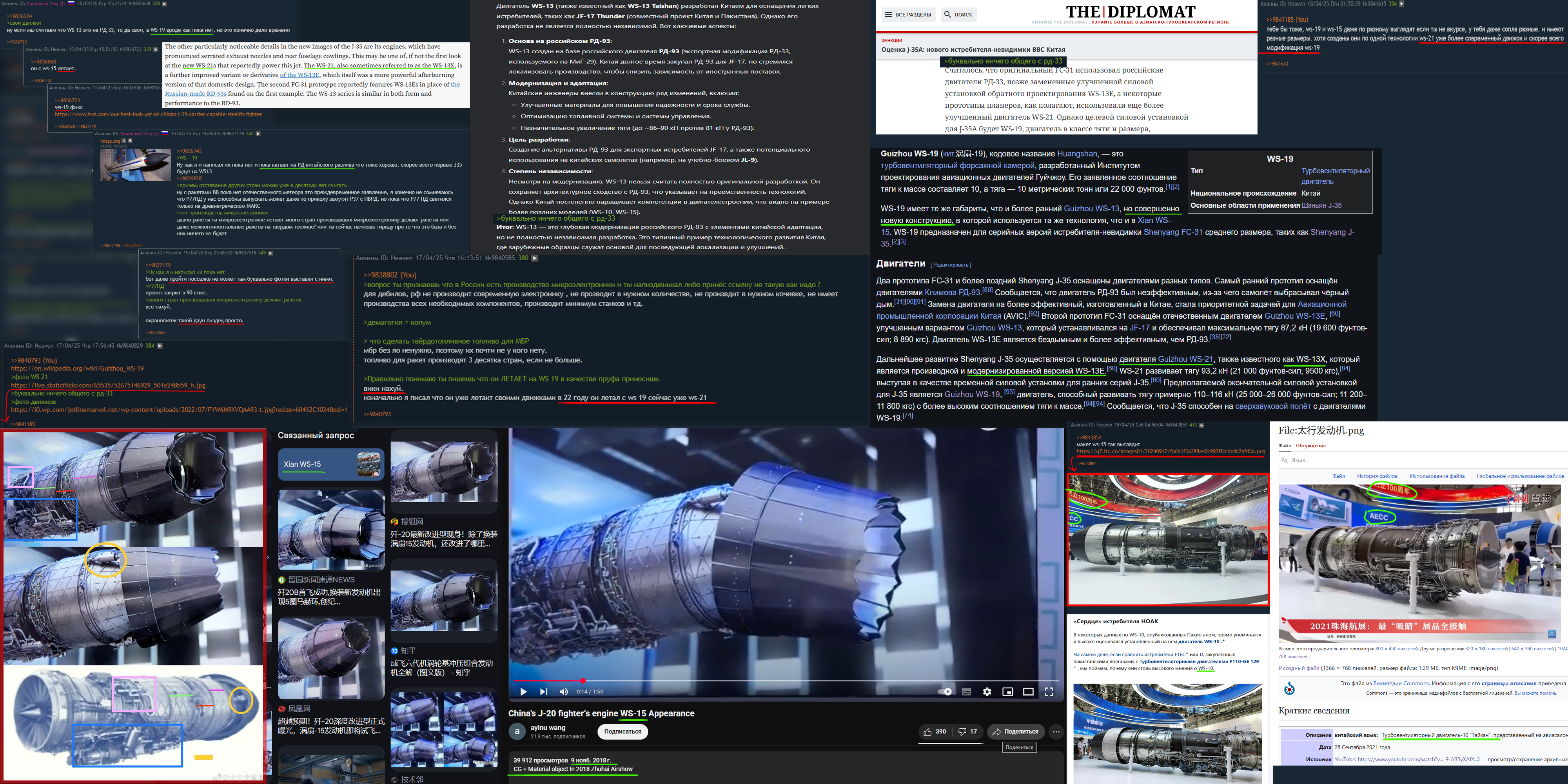Toggle subtitles in YouTube player
This screenshot has width=1568, height=784.
click(966, 691)
